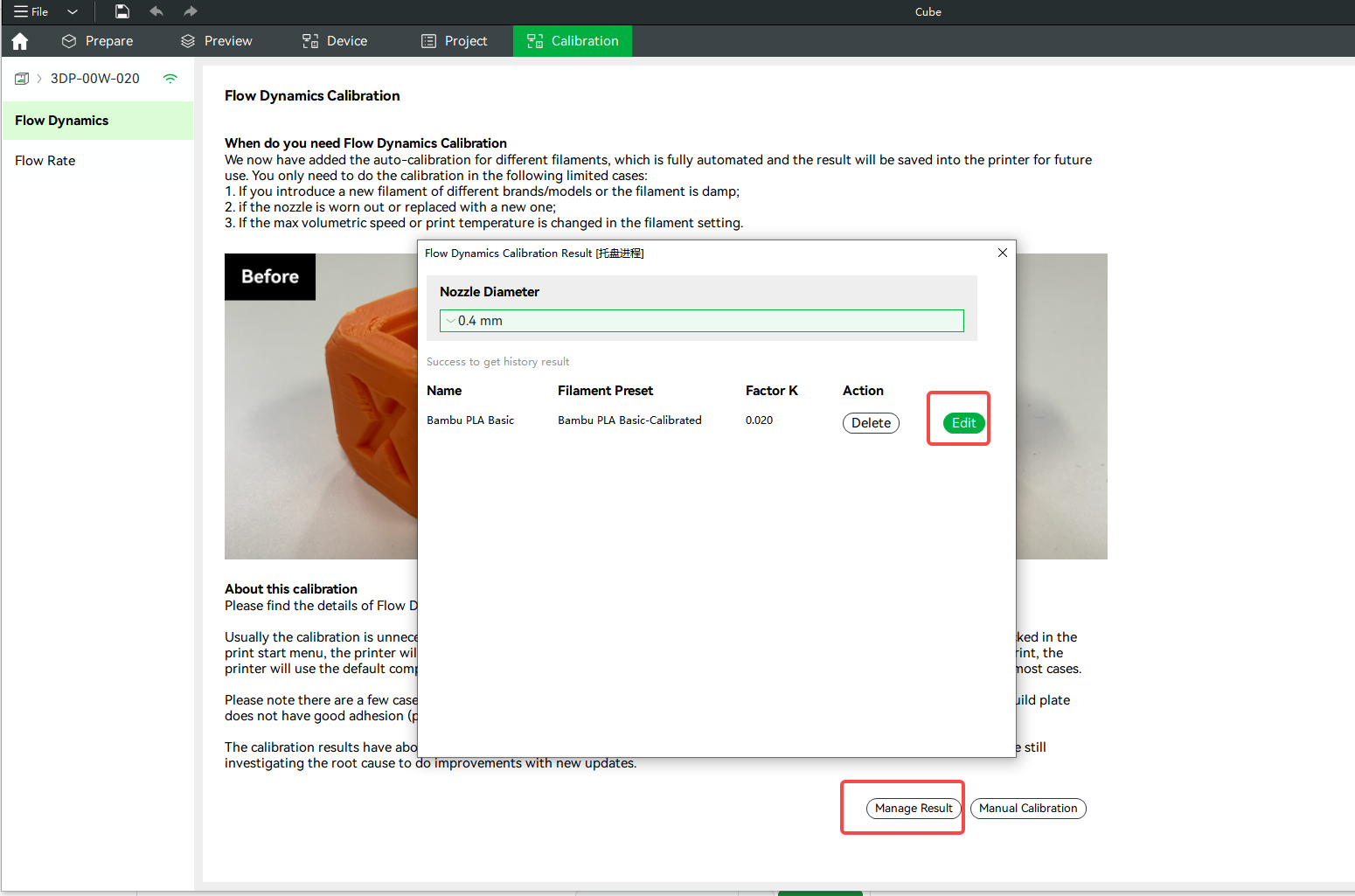Click the printer icon in the breadcrumb

[x=21, y=78]
